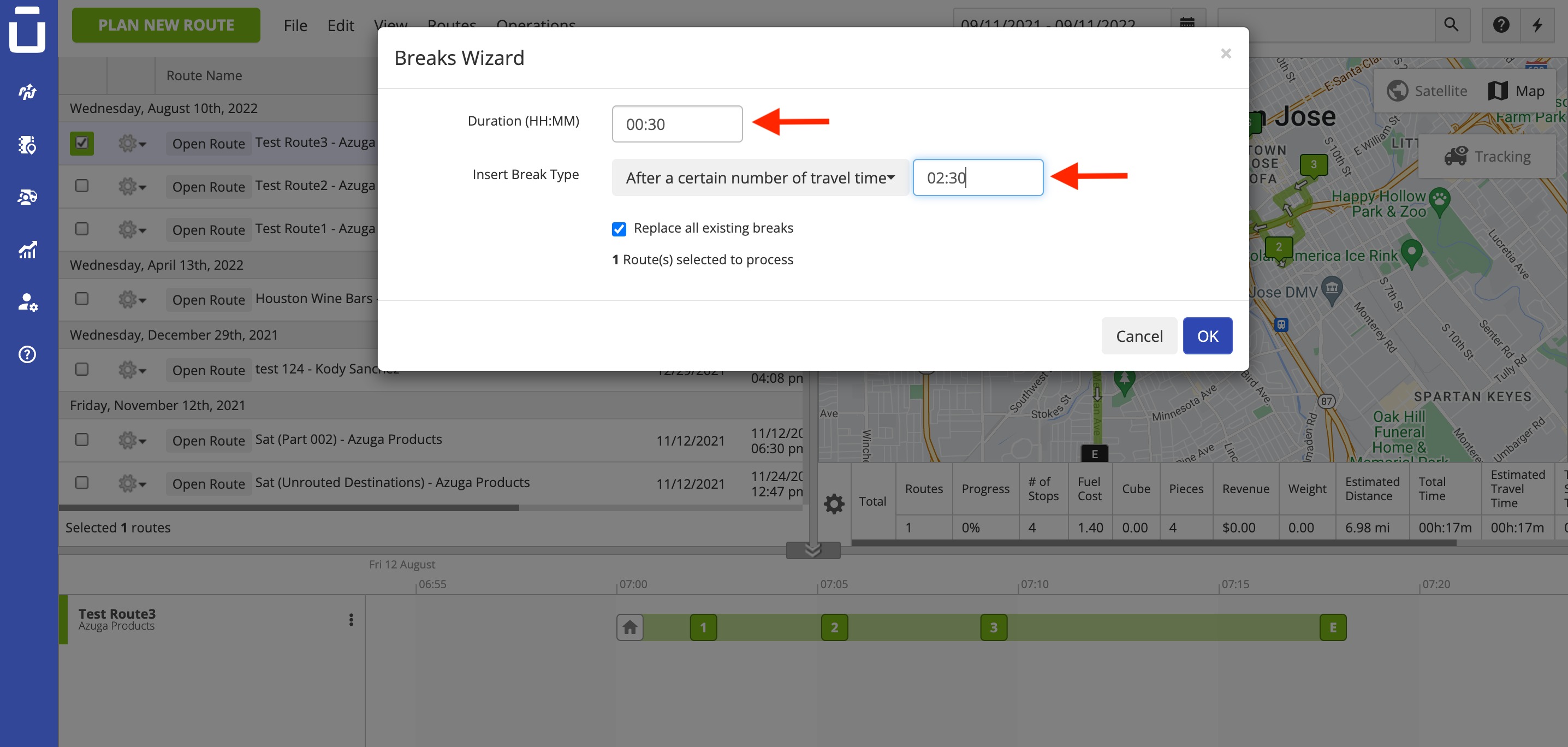
Task: Click the lightning bolt icon
Action: coord(1537,25)
